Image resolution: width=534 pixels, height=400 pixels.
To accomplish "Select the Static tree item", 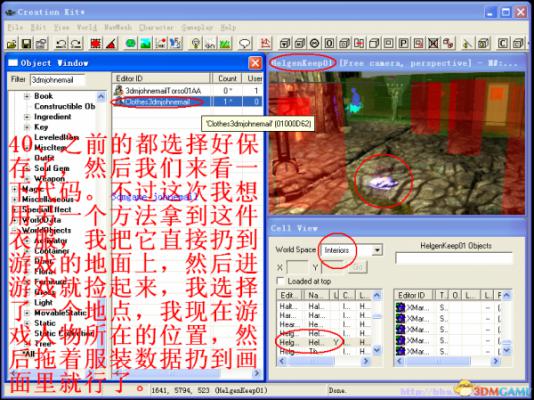I will pyautogui.click(x=45, y=323).
